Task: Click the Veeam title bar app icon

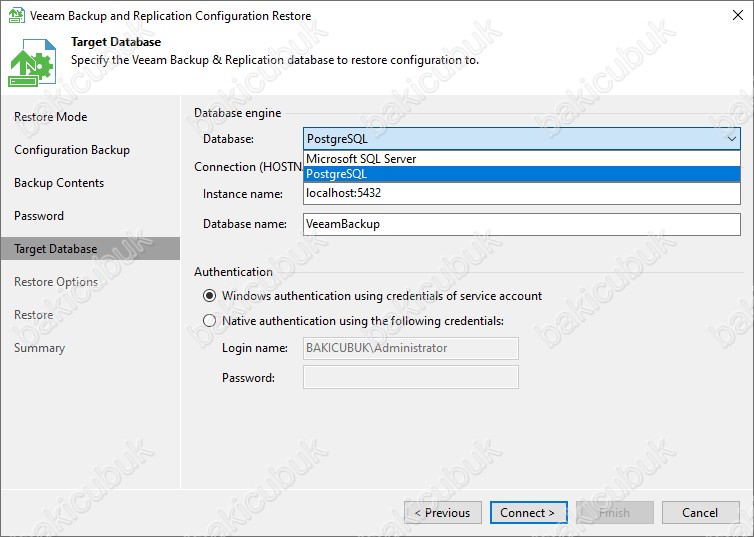Action: [x=17, y=15]
